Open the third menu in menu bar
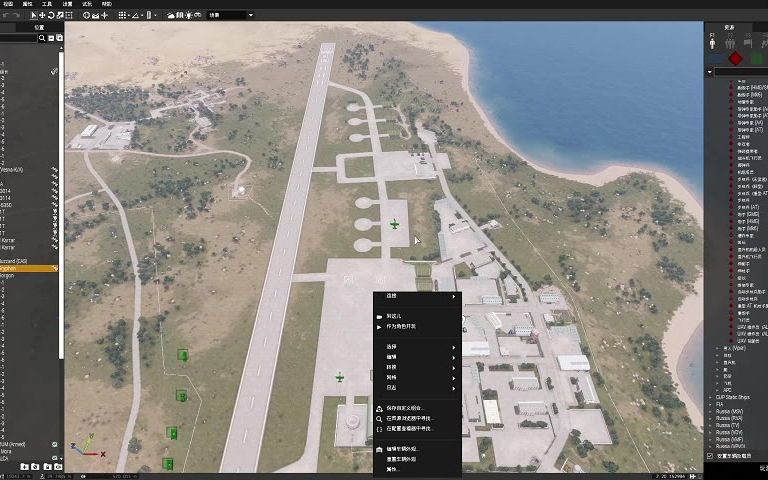The height and width of the screenshot is (480, 768). point(47,4)
